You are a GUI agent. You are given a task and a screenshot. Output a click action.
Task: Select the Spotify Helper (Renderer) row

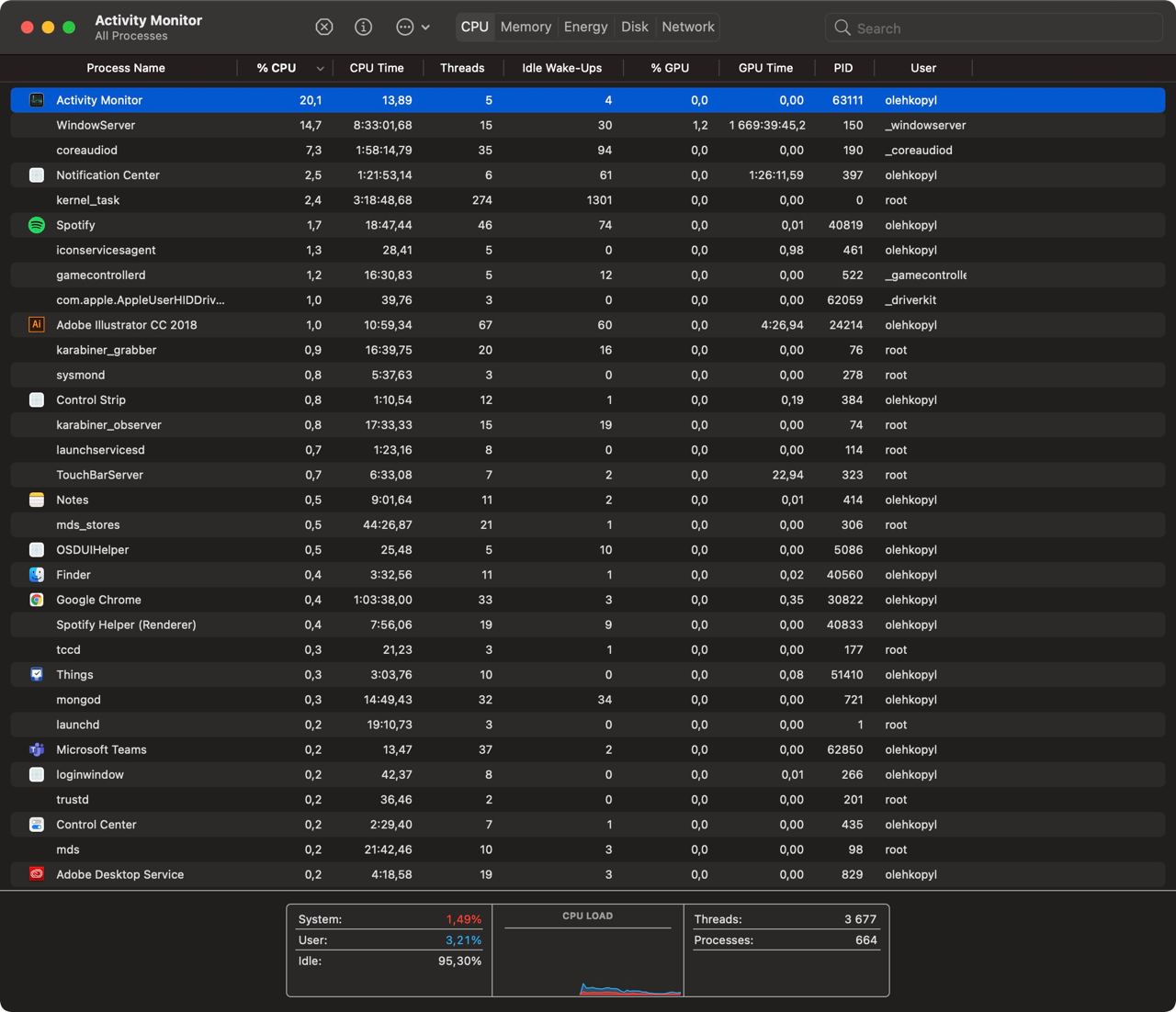pyautogui.click(x=588, y=624)
